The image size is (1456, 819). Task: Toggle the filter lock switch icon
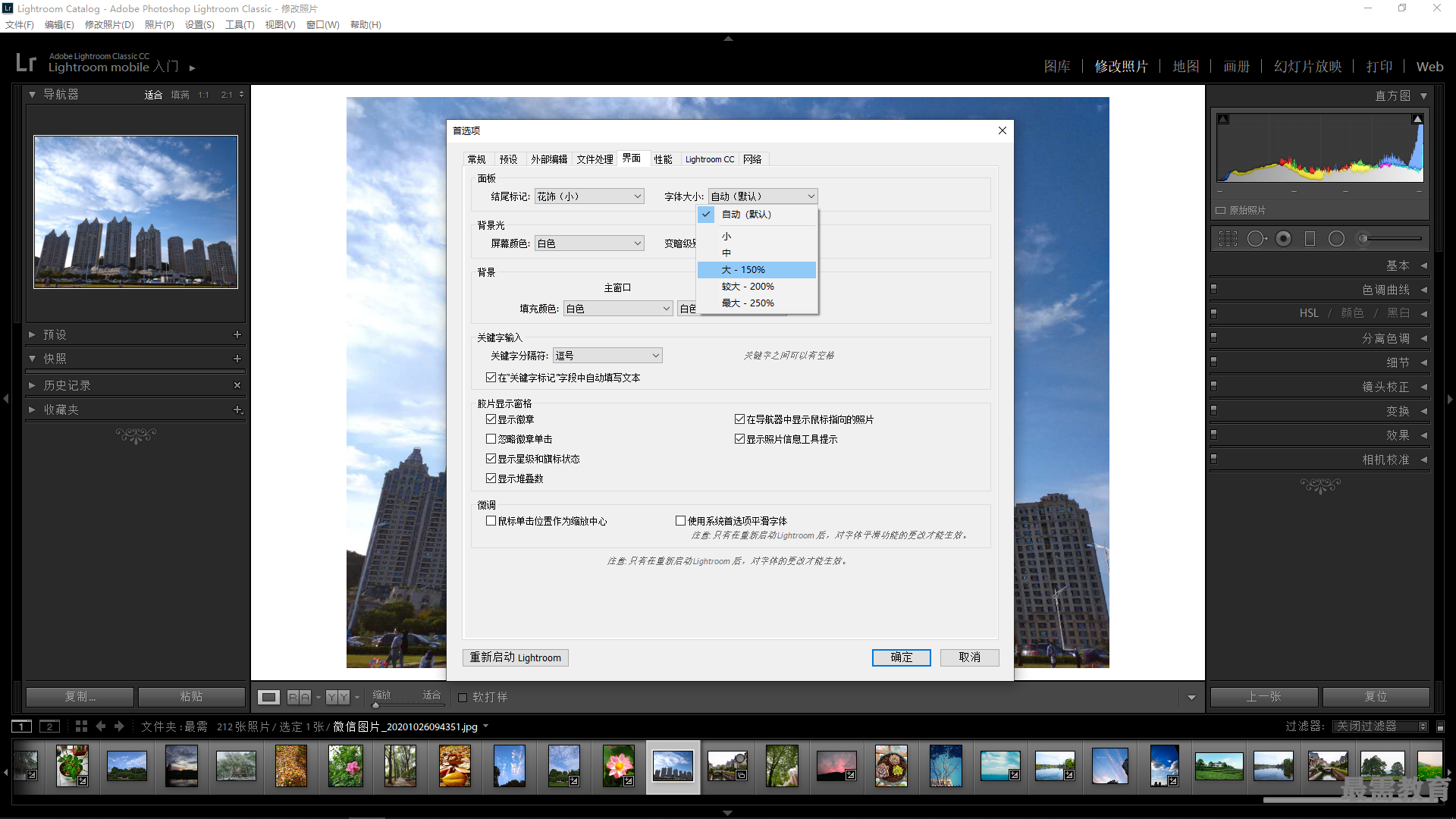click(x=1440, y=726)
